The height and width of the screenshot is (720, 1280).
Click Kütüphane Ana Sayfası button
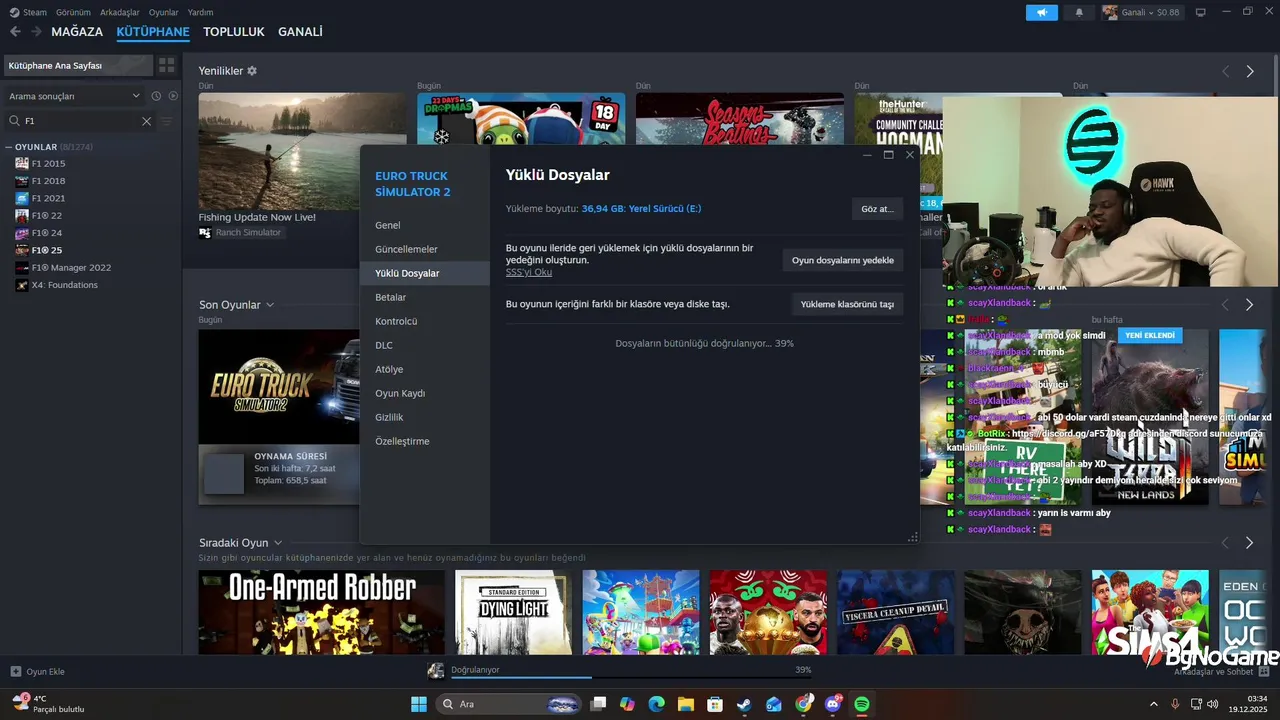pos(78,65)
